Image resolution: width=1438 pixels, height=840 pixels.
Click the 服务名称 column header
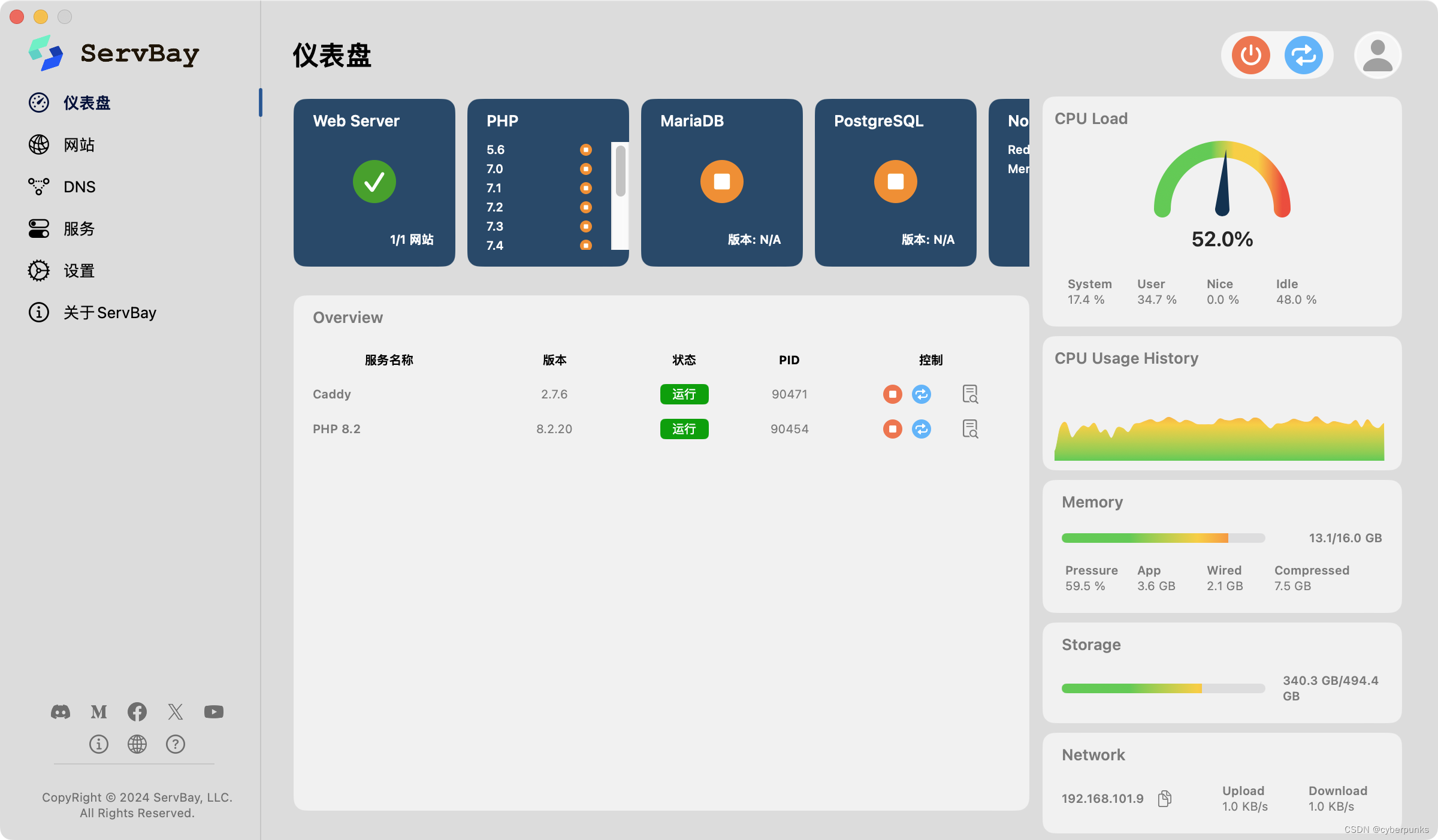(x=389, y=360)
